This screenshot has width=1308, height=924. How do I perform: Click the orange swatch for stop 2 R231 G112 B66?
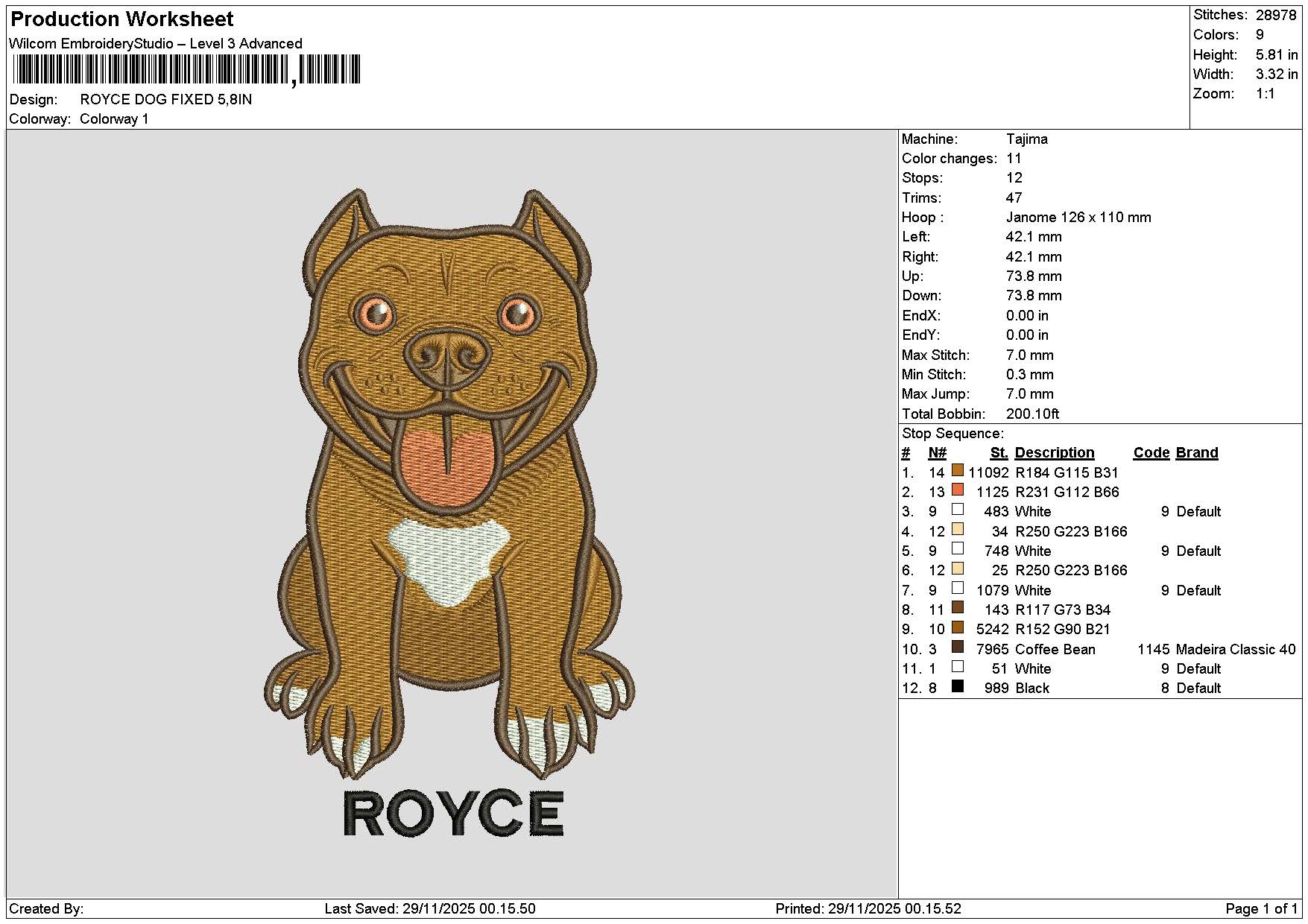coord(958,490)
